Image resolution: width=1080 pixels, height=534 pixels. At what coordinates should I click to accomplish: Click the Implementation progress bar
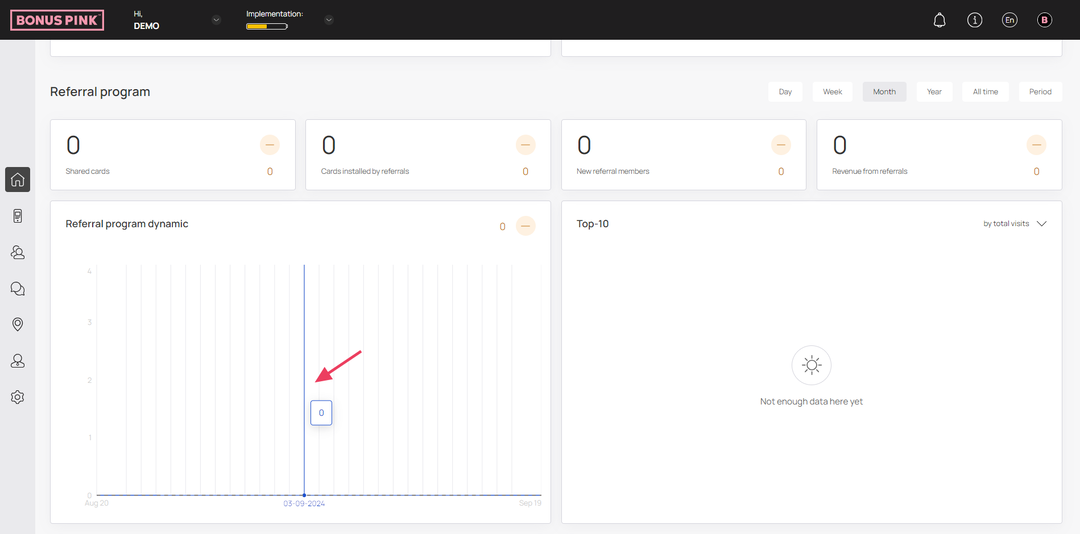[267, 27]
